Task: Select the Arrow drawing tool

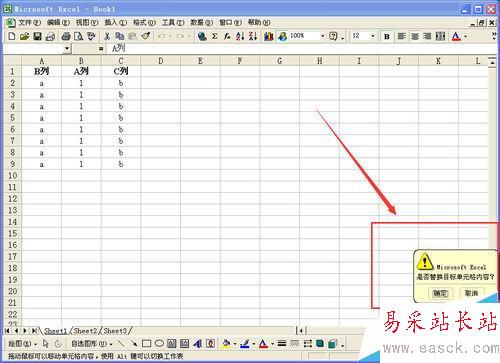Action: click(x=134, y=343)
